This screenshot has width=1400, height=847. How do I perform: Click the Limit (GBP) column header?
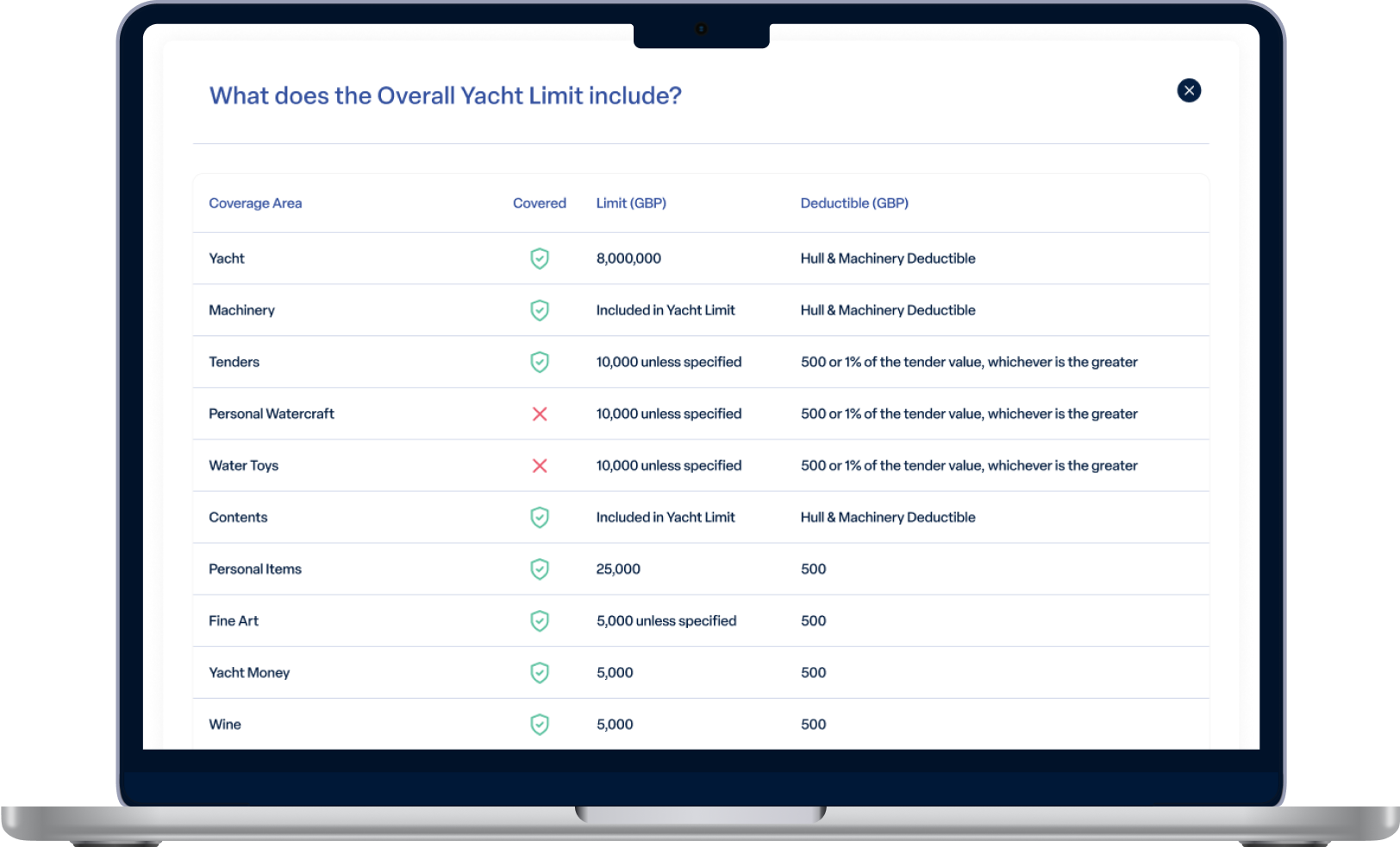coord(631,203)
